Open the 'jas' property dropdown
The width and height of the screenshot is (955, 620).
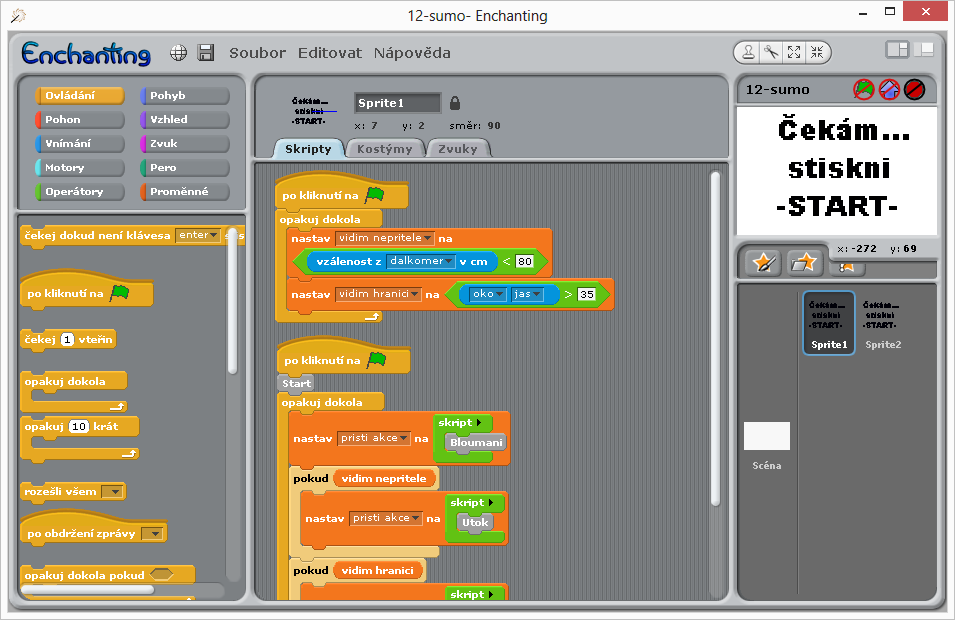527,294
